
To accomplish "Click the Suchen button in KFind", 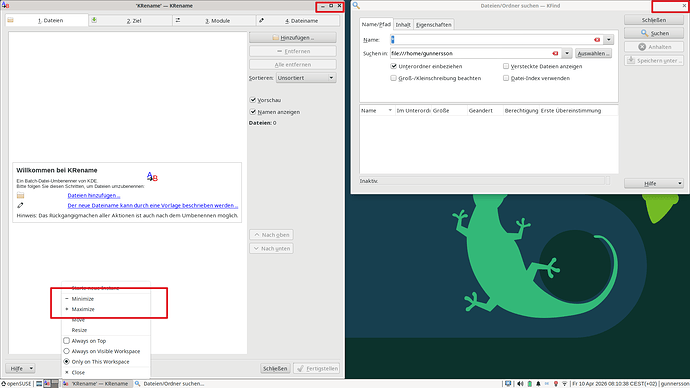I will click(653, 33).
